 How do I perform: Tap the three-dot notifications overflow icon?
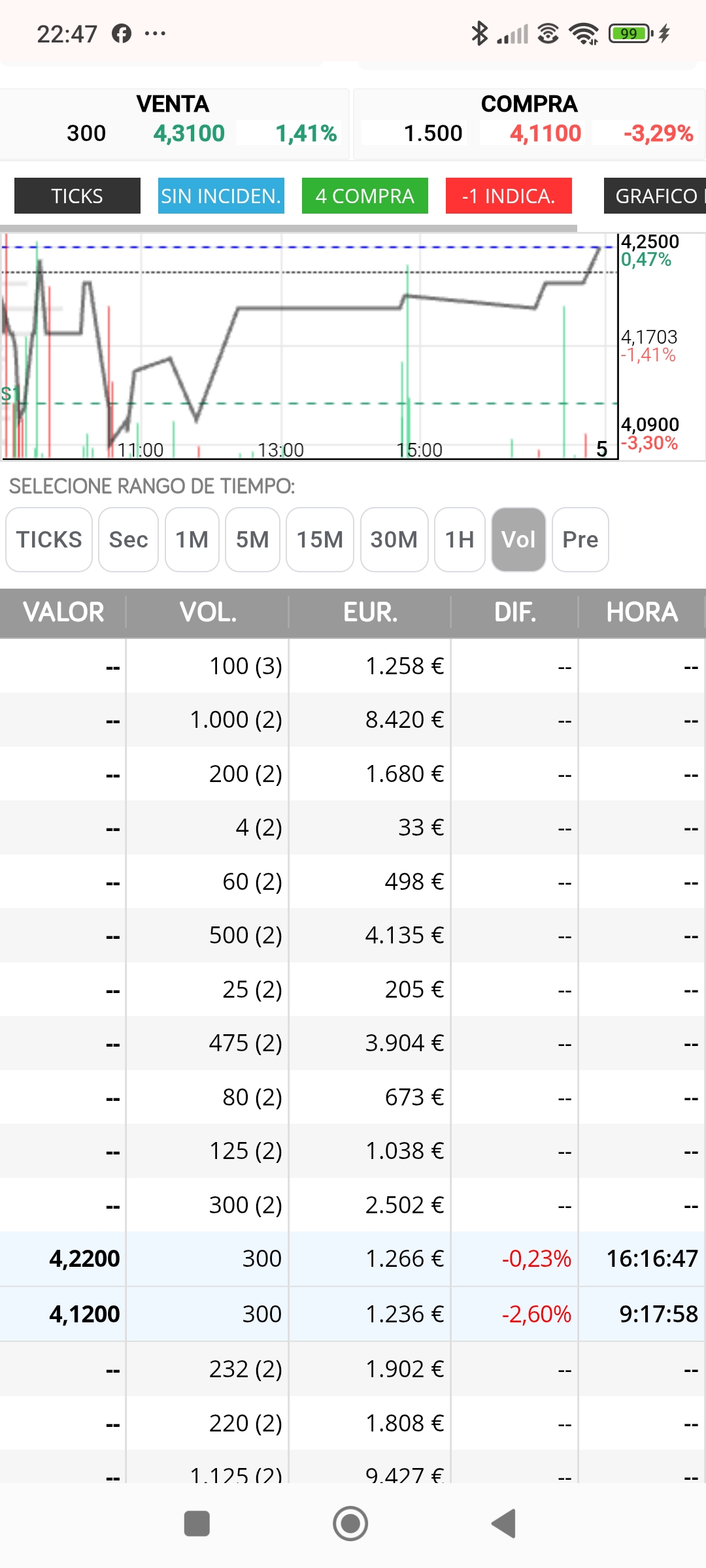pos(155,33)
